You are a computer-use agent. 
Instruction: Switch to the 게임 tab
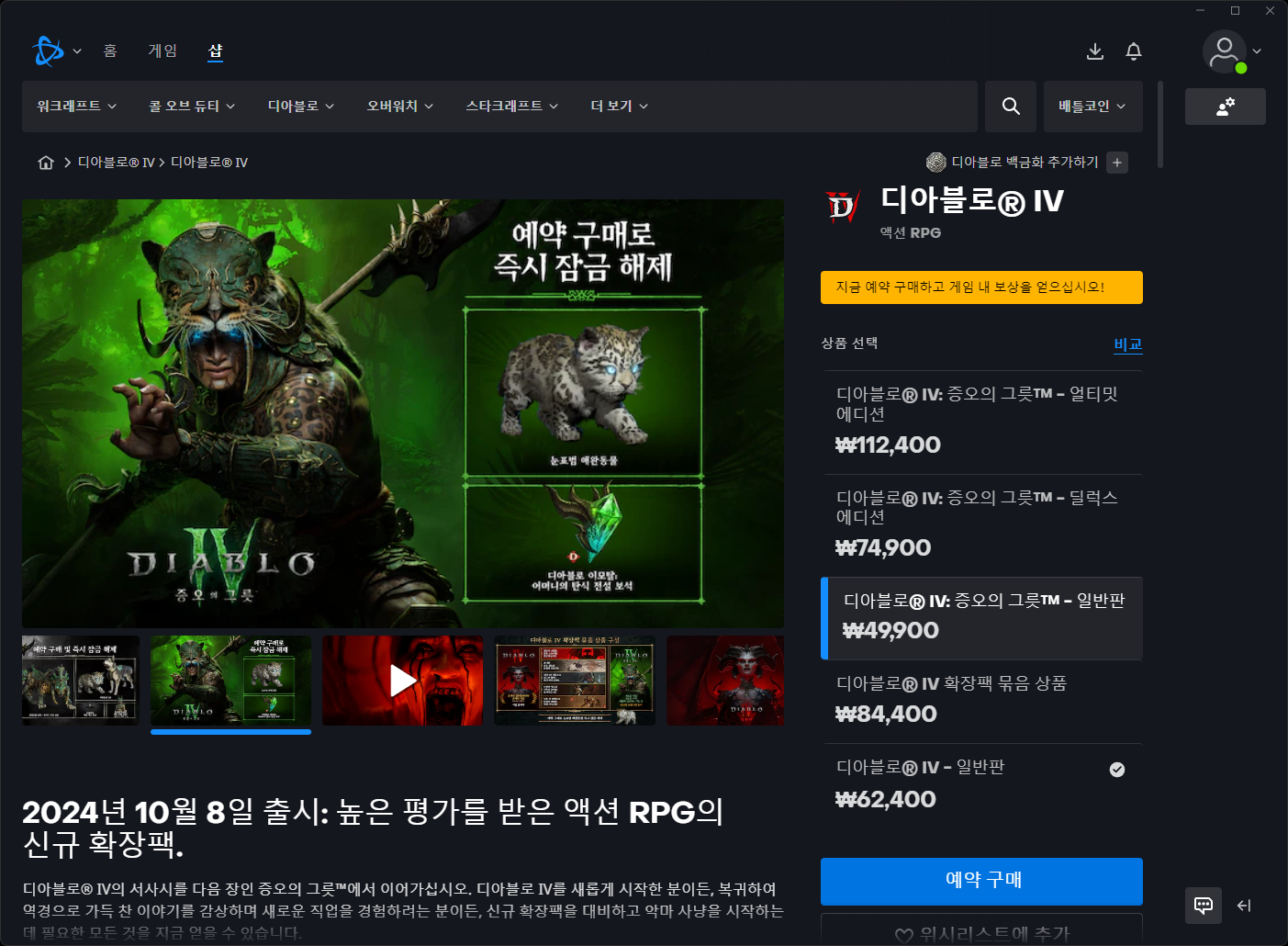(162, 51)
